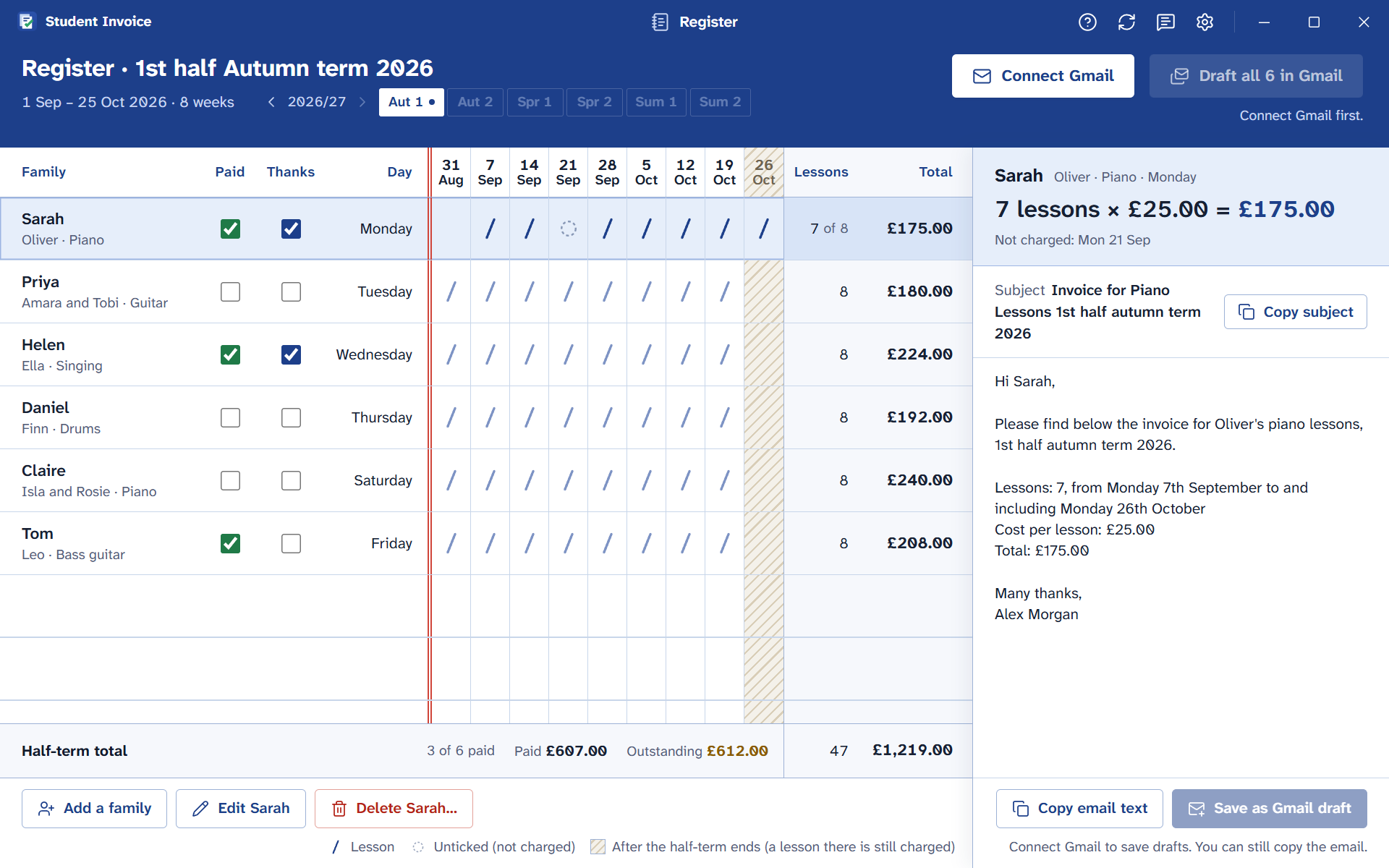Click Claire's total £240.00
The width and height of the screenshot is (1389, 868).
pyautogui.click(x=919, y=480)
